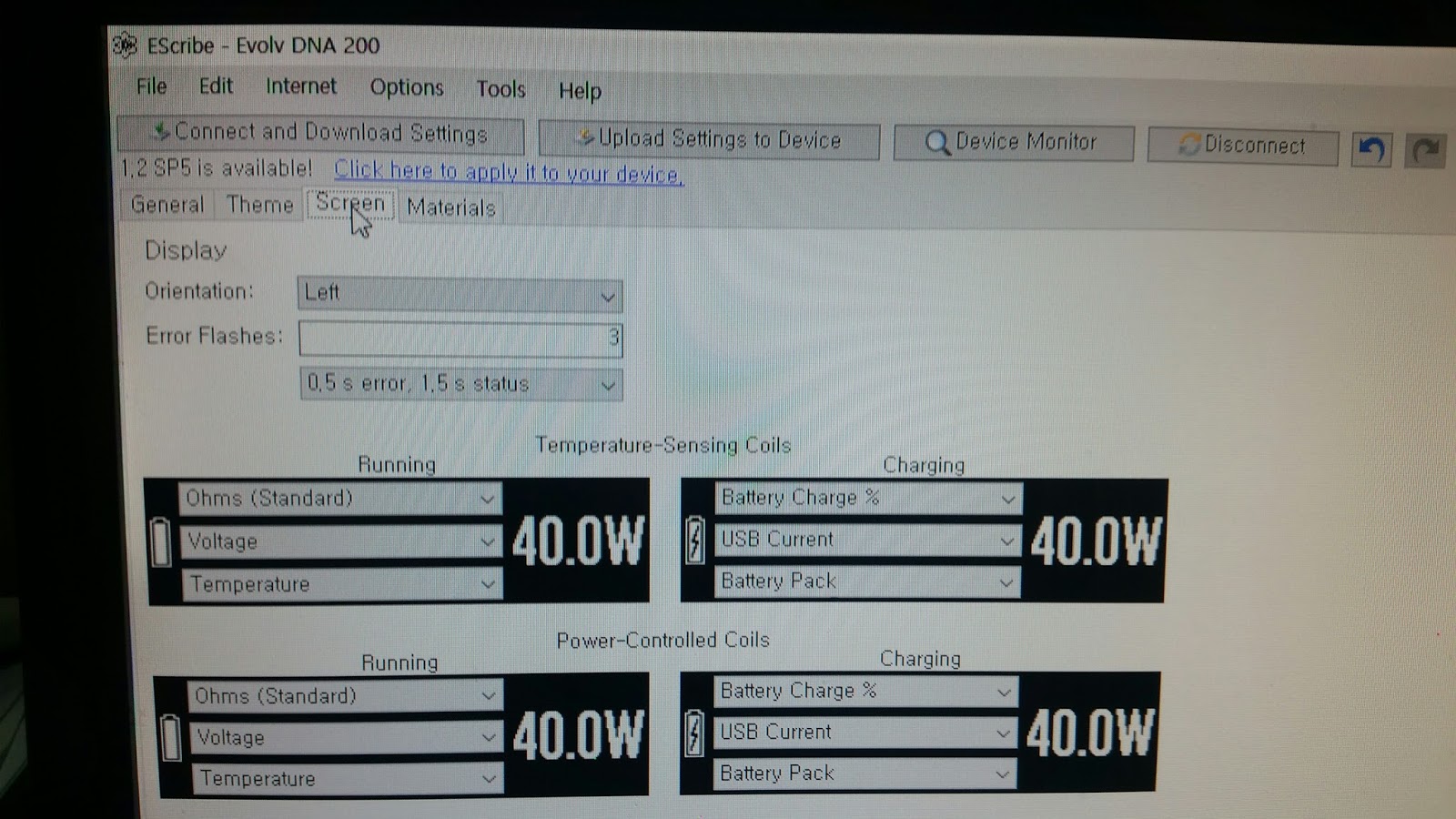Switch to the Materials tab
Viewport: 1456px width, 819px height.
451,207
